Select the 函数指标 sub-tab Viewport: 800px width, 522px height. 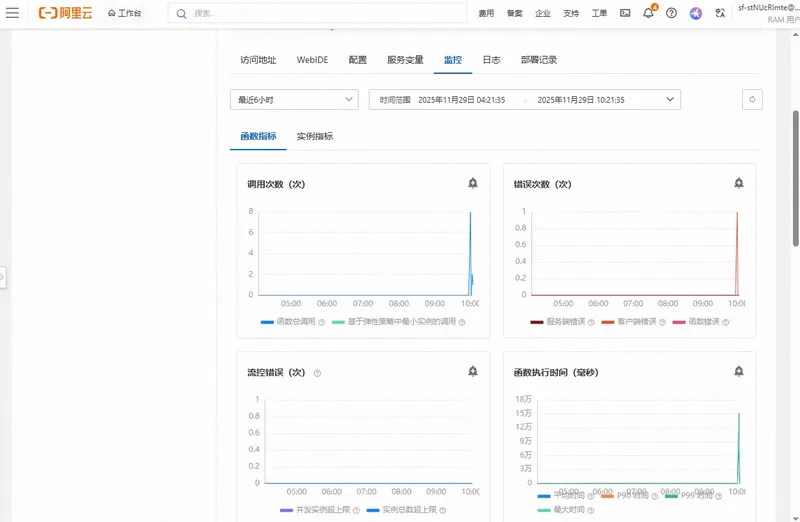point(258,136)
